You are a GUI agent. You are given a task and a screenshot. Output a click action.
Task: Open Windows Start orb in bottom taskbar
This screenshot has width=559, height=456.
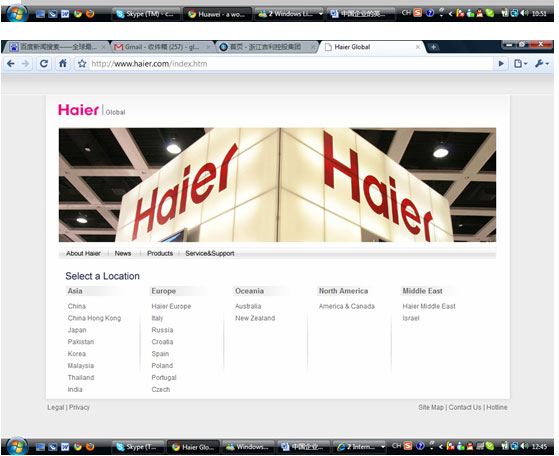point(17,446)
